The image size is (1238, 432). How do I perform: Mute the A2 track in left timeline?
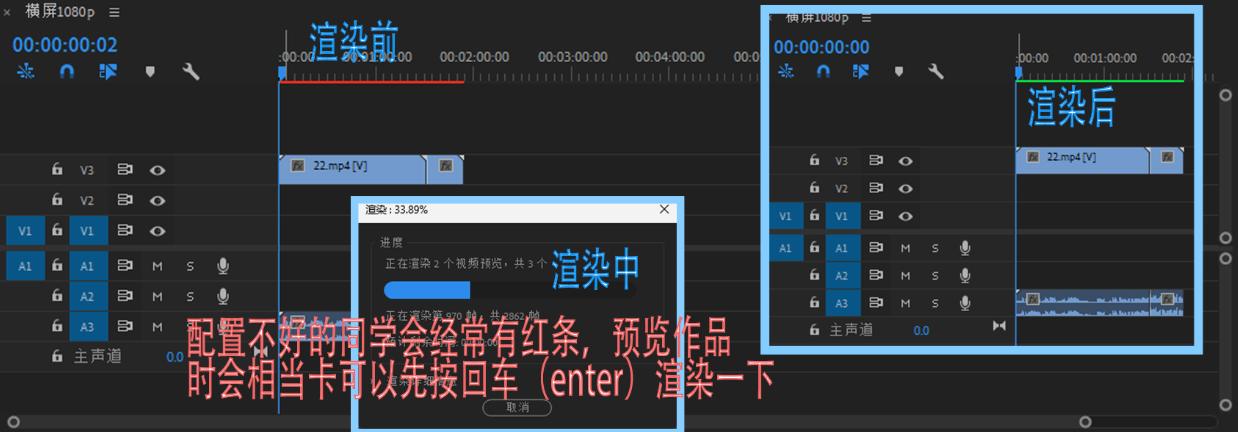click(x=157, y=296)
